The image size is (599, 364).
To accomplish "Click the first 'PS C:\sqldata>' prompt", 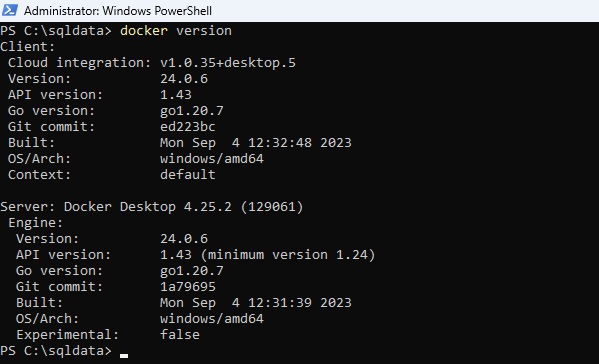I will coord(56,31).
